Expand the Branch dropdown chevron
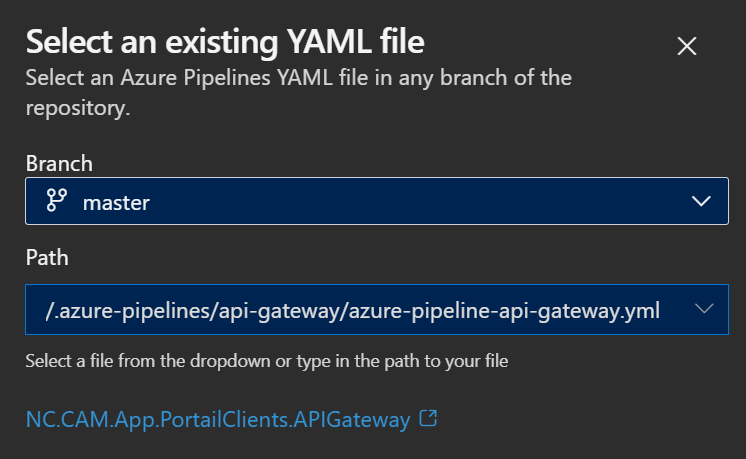 (x=701, y=202)
